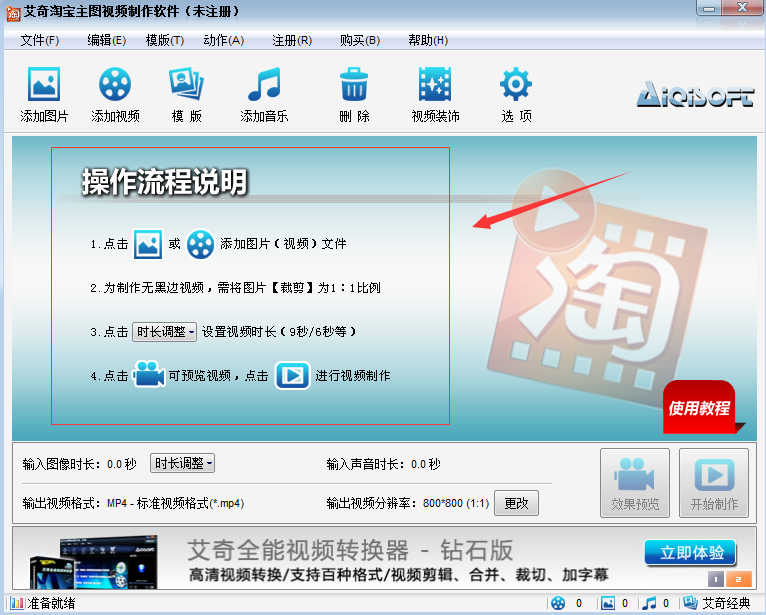Click the 艾奇全能视频转换器 - 钻石版 banner title
Image resolution: width=766 pixels, height=615 pixels.
pos(350,551)
